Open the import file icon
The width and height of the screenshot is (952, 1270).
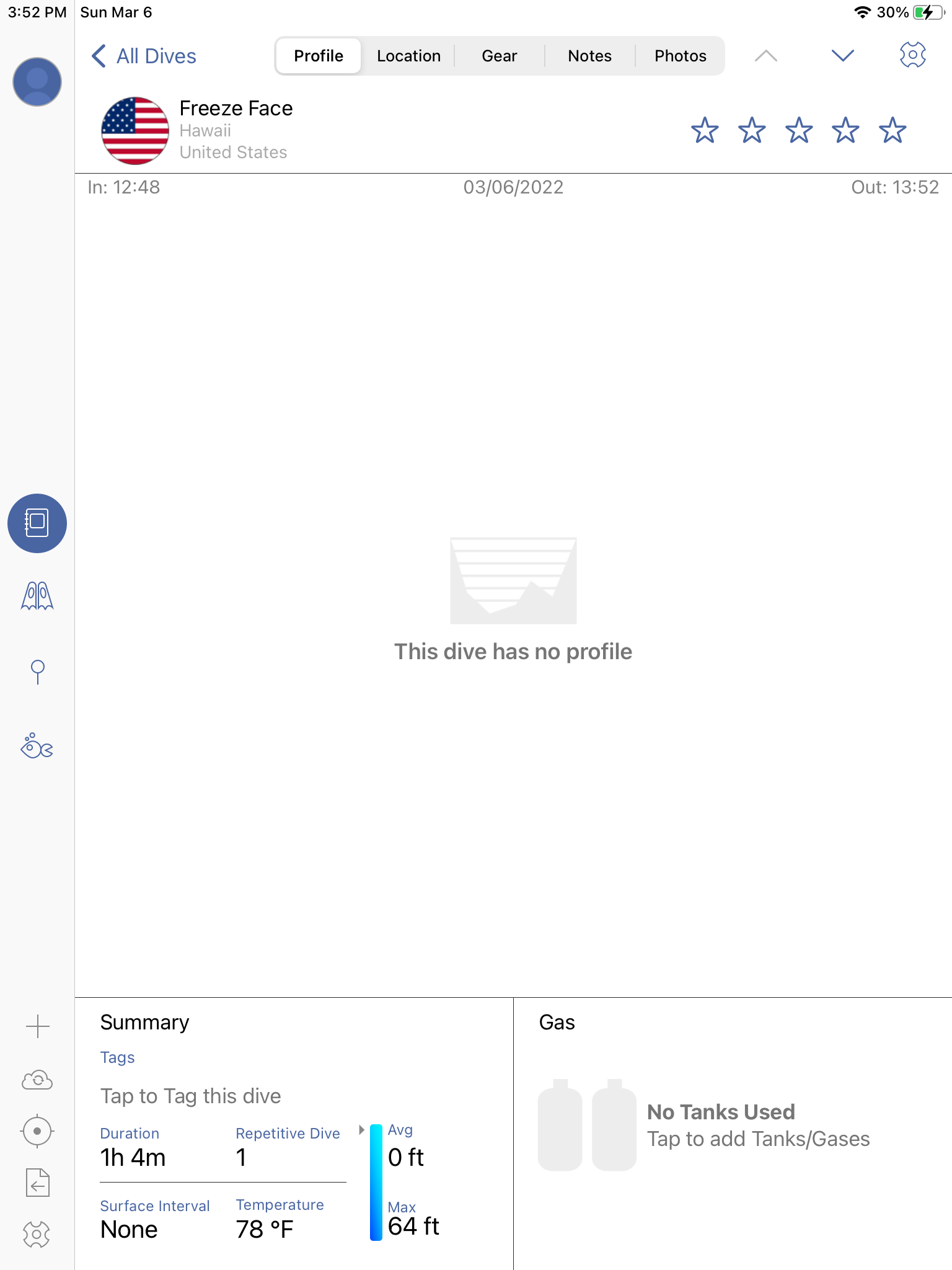coord(37,1183)
